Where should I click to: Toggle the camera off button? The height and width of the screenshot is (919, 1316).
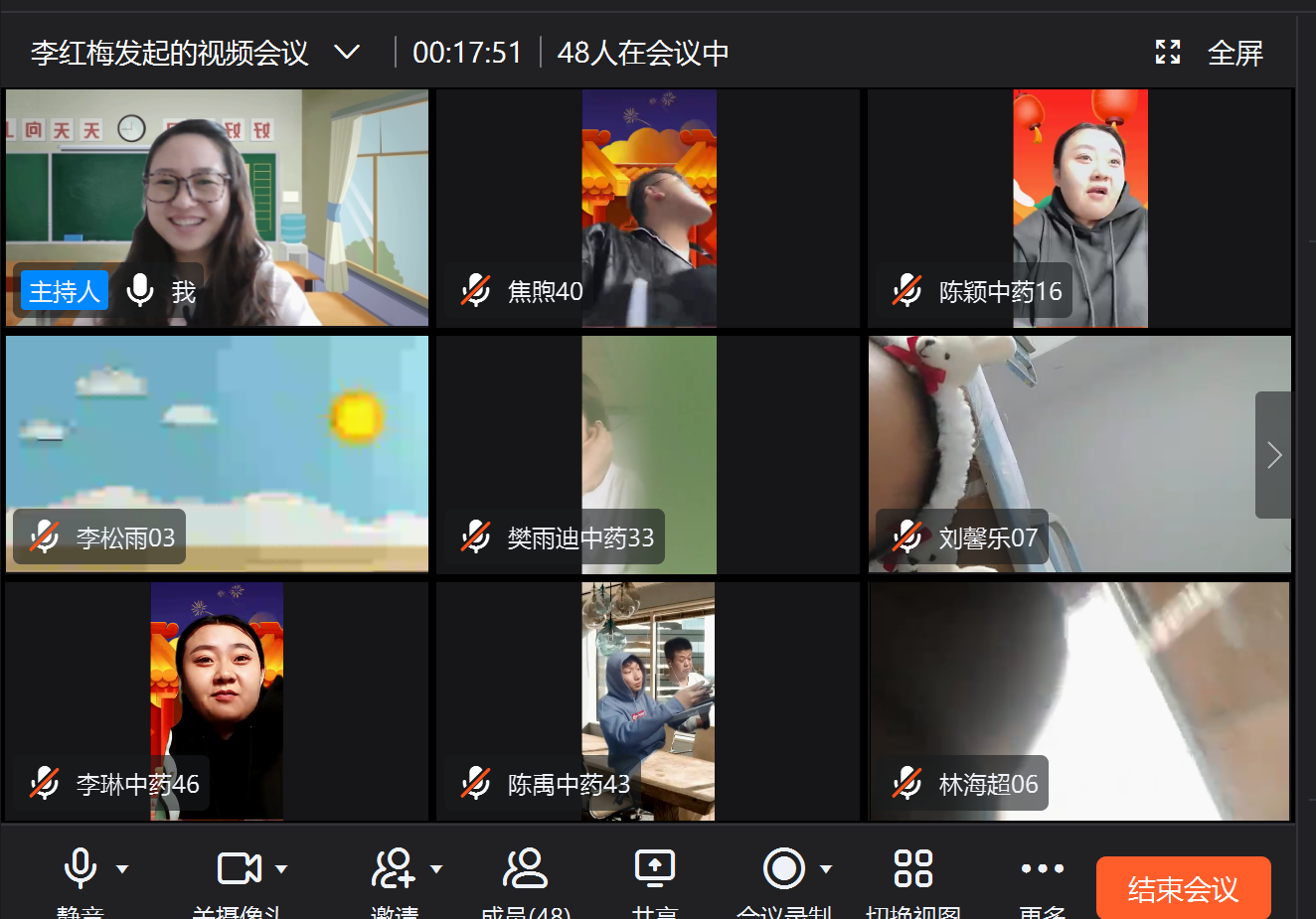point(239,868)
